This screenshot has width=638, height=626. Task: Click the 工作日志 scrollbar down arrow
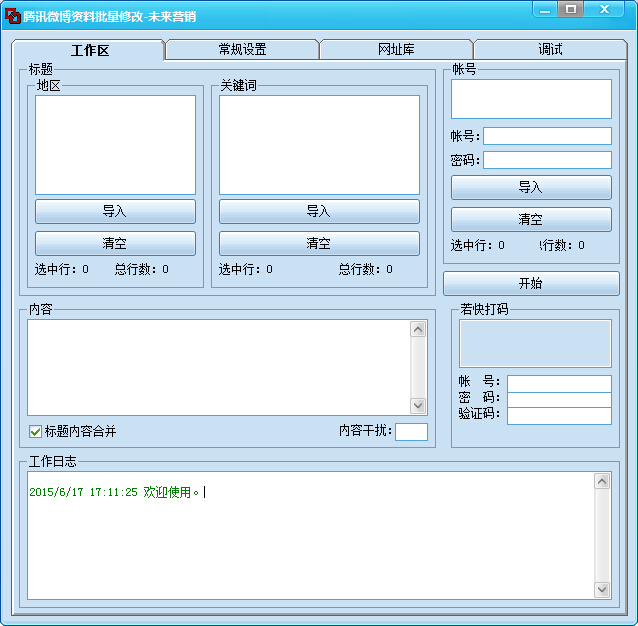[602, 589]
